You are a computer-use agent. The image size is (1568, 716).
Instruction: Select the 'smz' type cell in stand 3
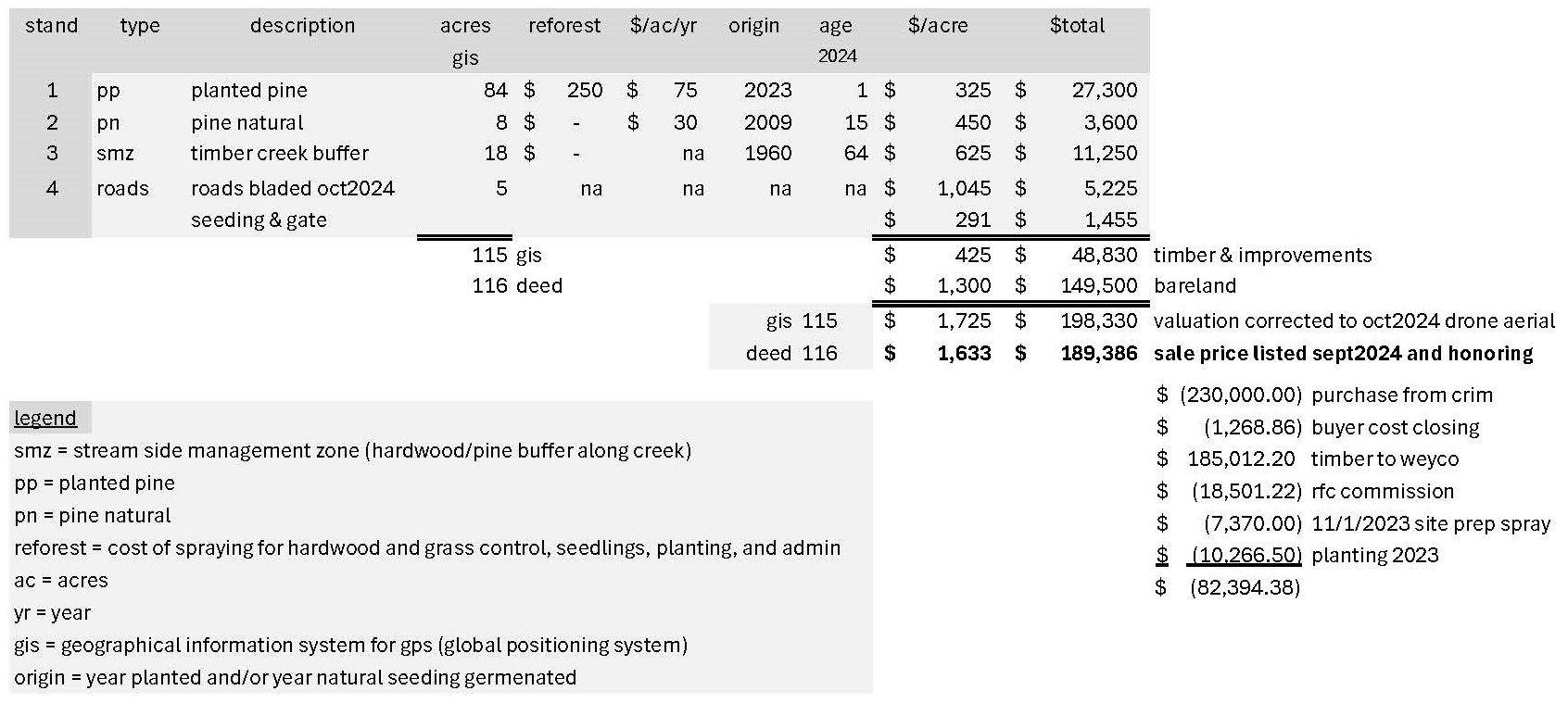[115, 154]
